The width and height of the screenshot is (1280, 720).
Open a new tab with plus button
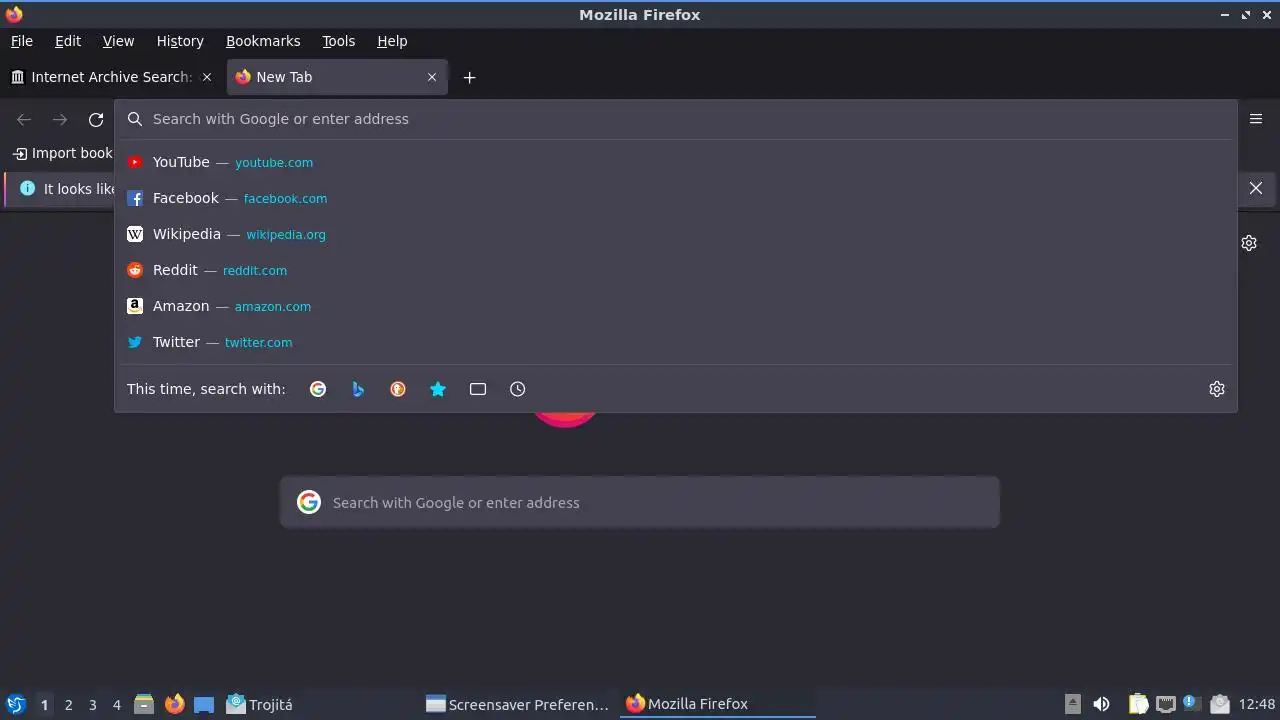(x=469, y=77)
